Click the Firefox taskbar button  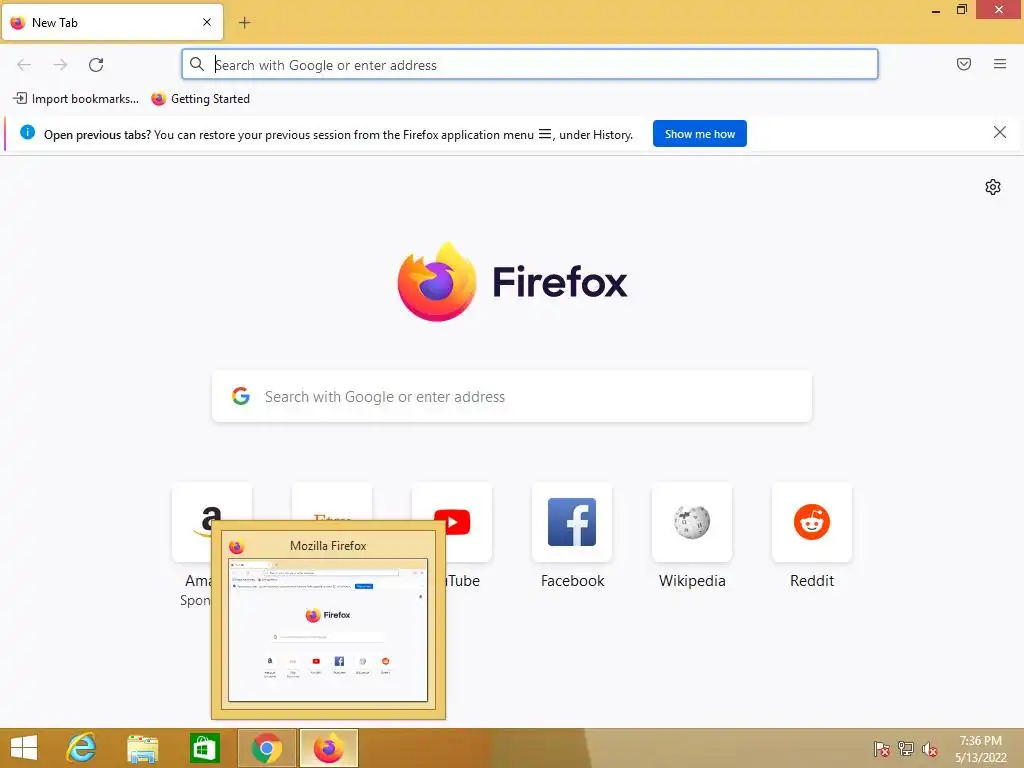coord(328,748)
